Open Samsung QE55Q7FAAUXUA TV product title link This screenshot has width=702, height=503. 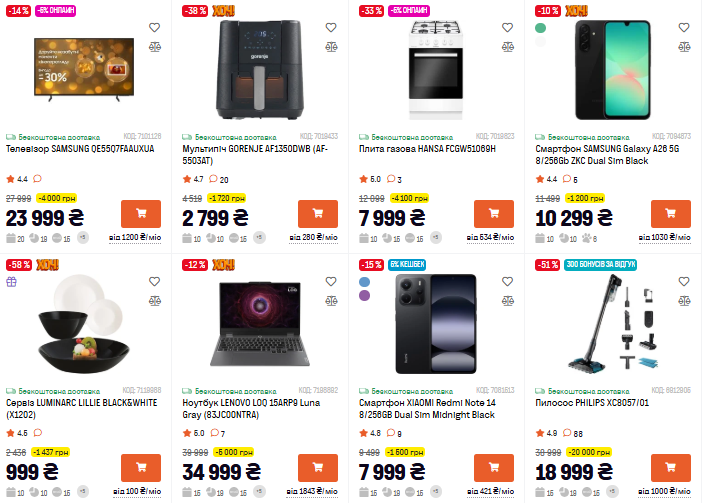tap(80, 148)
